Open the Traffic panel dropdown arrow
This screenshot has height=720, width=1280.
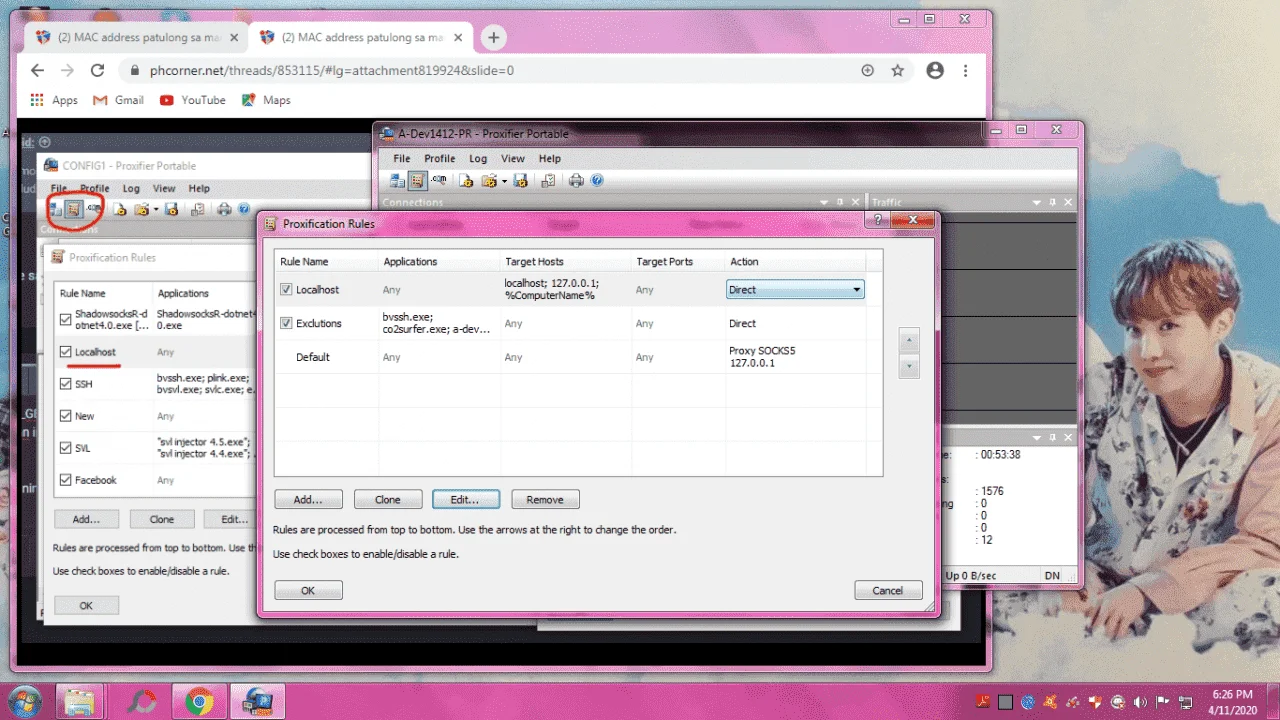click(1039, 202)
